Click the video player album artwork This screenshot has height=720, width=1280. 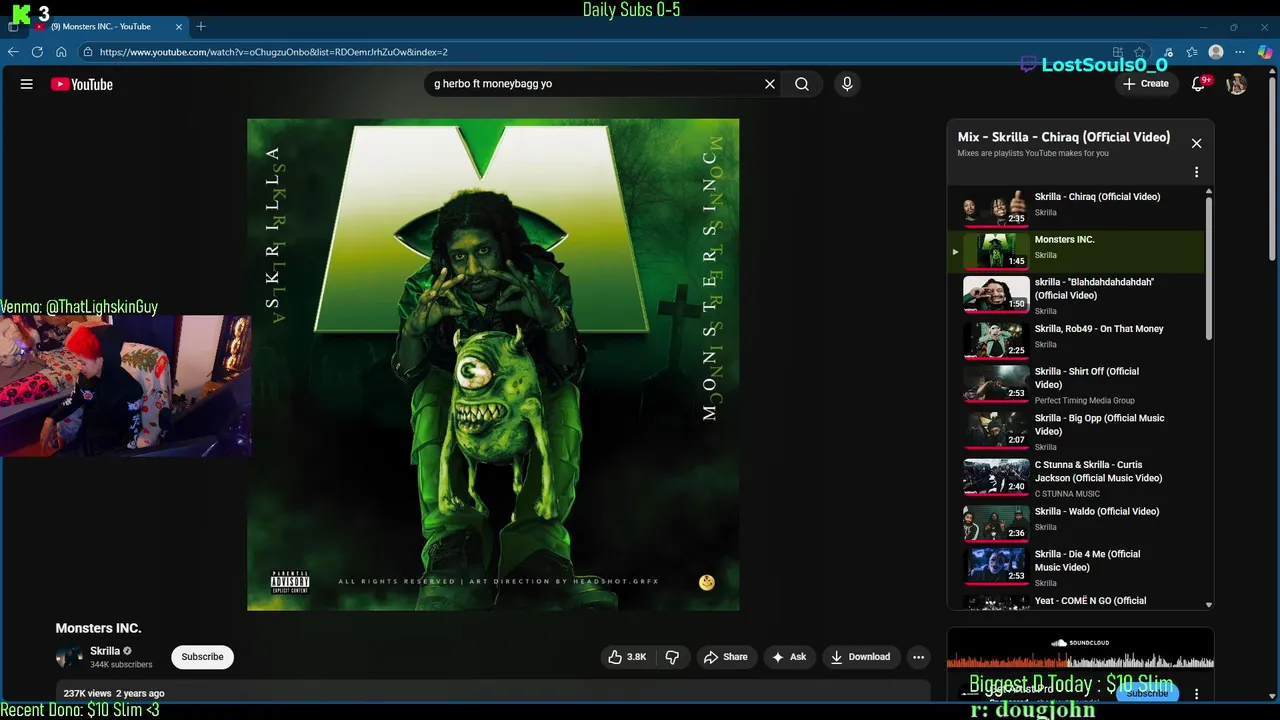[493, 365]
